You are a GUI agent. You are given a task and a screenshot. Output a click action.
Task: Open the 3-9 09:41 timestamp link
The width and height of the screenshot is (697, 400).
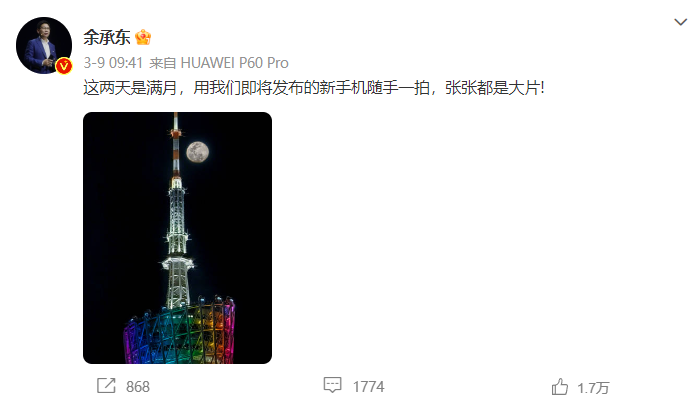(113, 63)
